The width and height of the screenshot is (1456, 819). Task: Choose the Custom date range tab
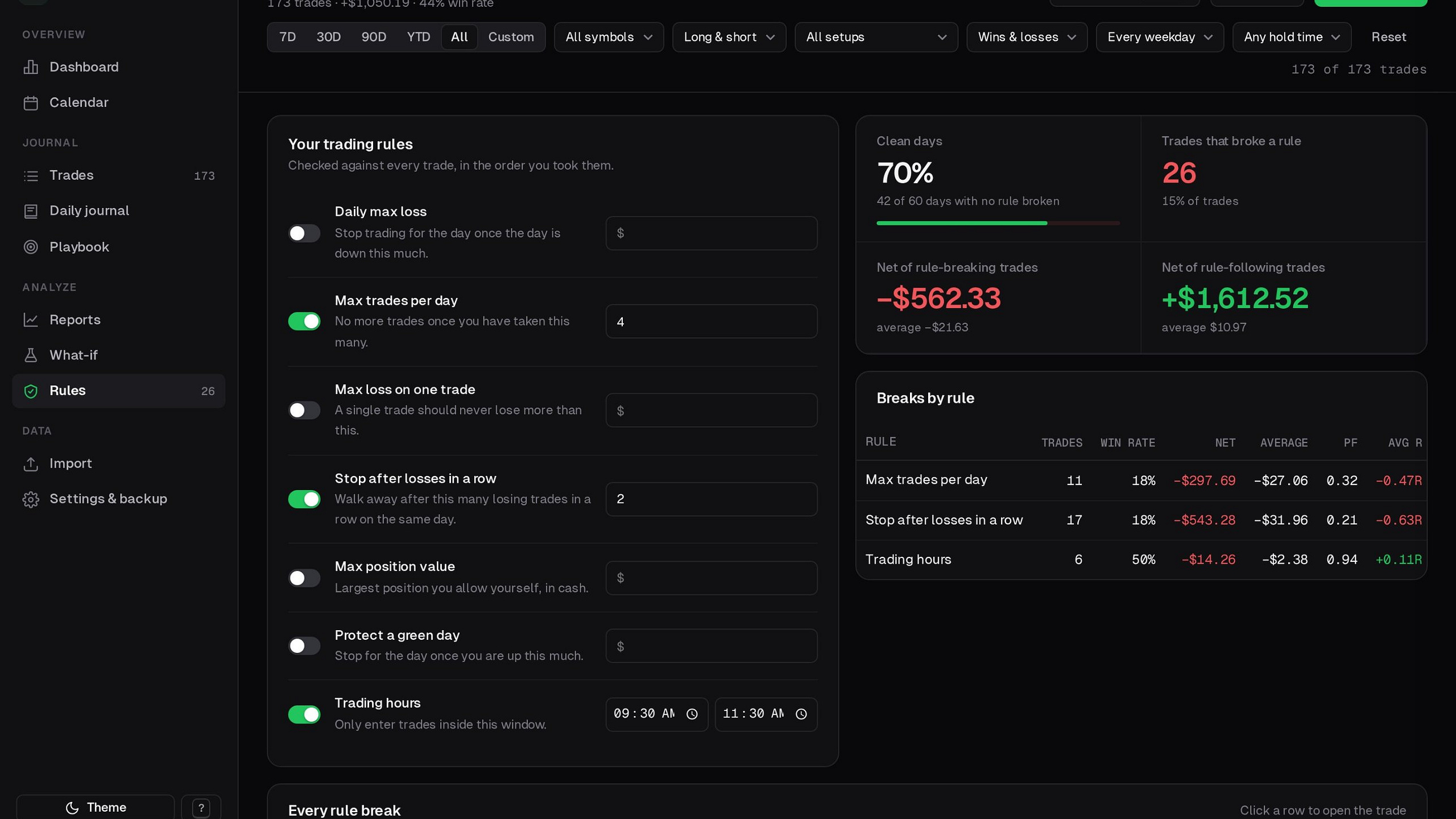(511, 37)
